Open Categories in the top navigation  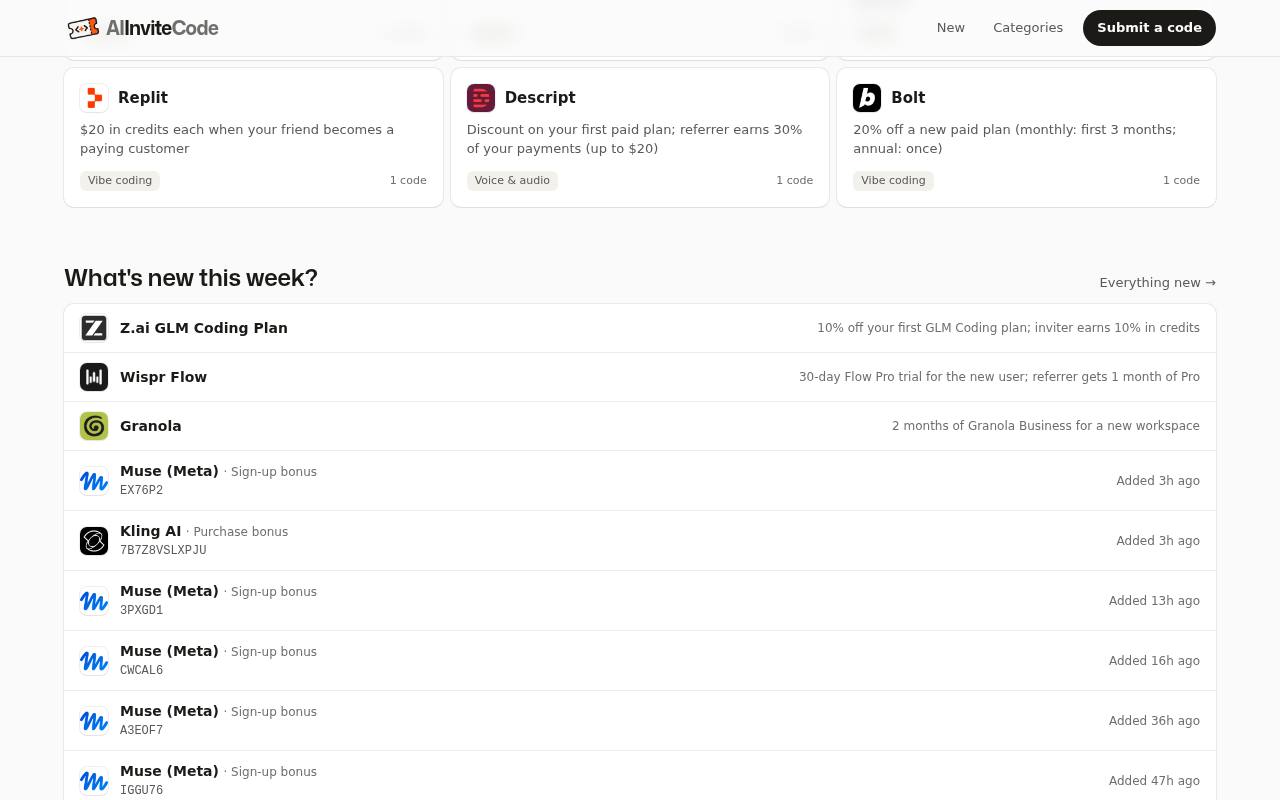pos(1028,28)
